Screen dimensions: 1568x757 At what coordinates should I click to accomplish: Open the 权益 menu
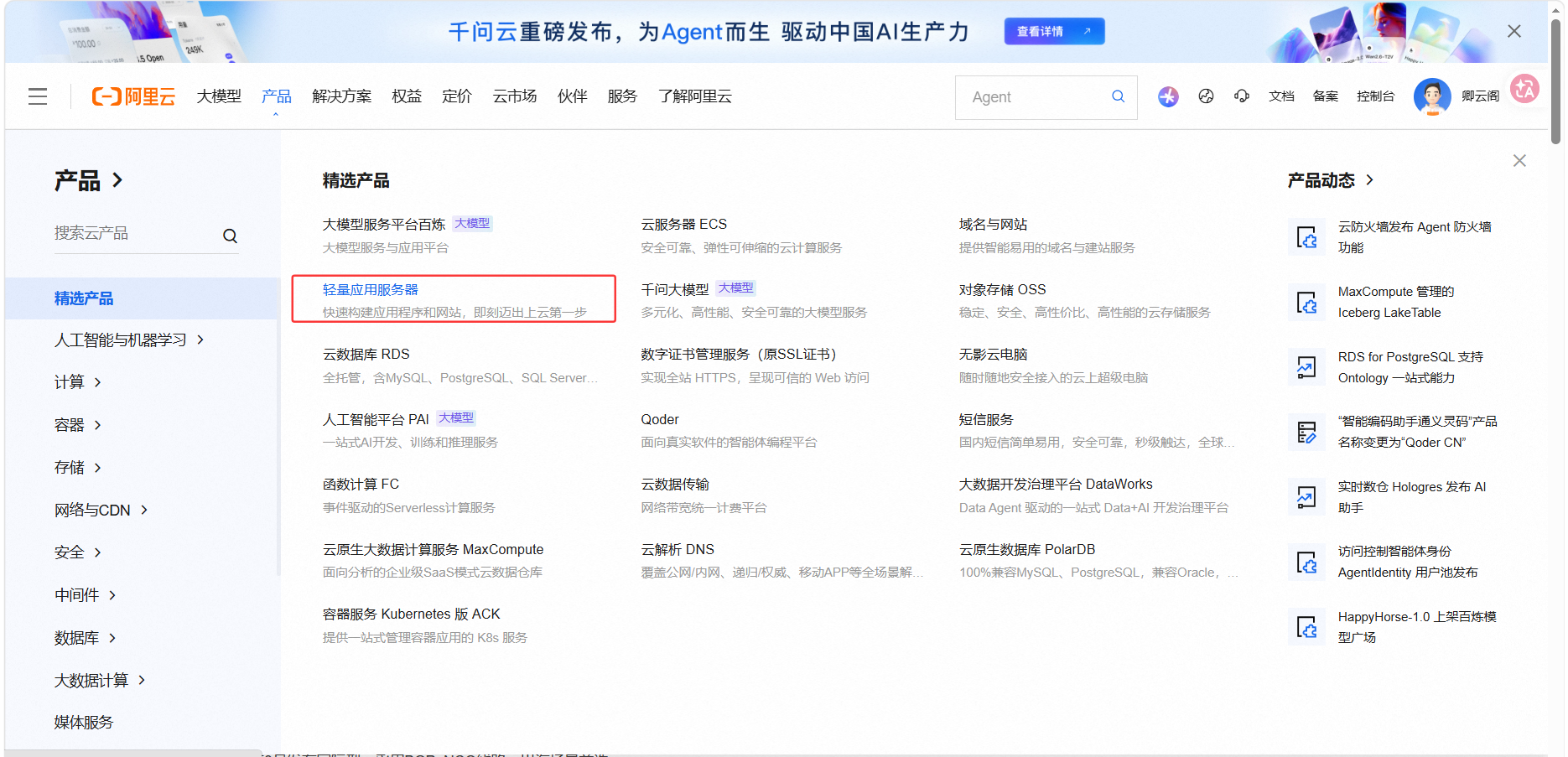coord(407,96)
